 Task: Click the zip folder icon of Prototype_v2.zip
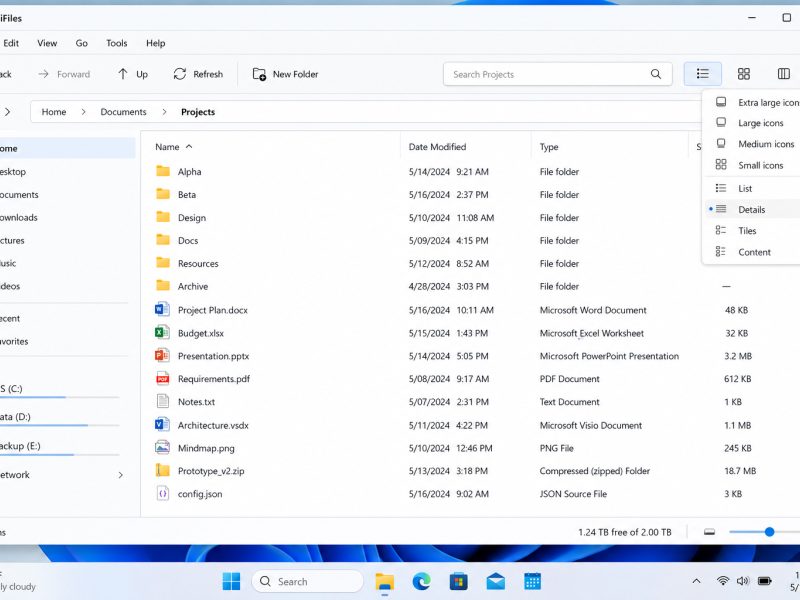162,470
